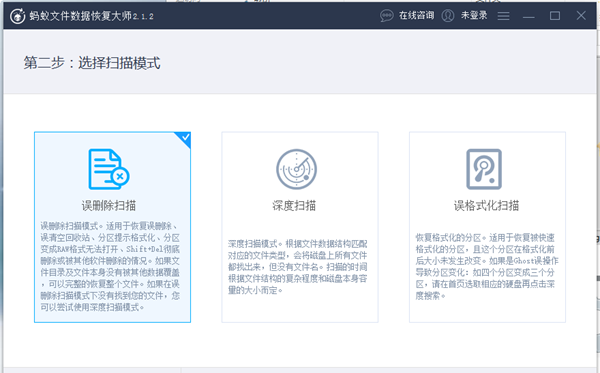Open the online consultation chat bubble icon
This screenshot has width=600, height=373.
click(386, 16)
